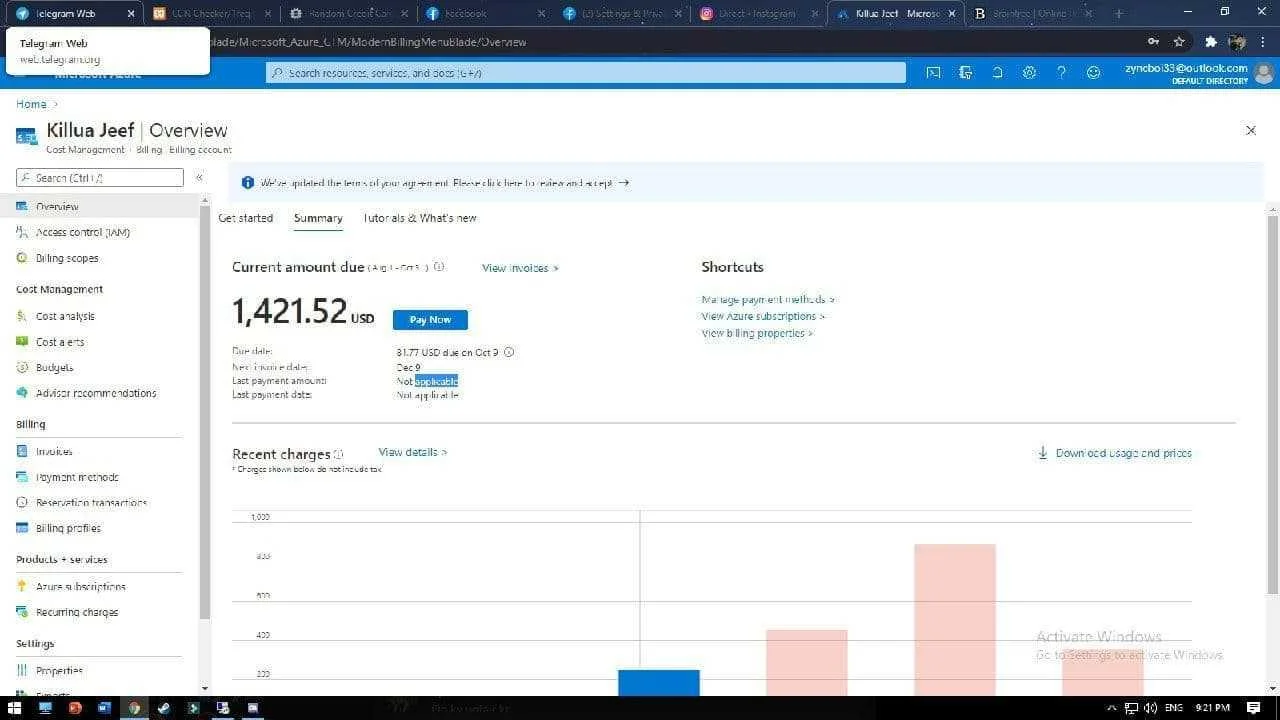The width and height of the screenshot is (1280, 720).
Task: Open the Windows Start menu
Action: (14, 708)
